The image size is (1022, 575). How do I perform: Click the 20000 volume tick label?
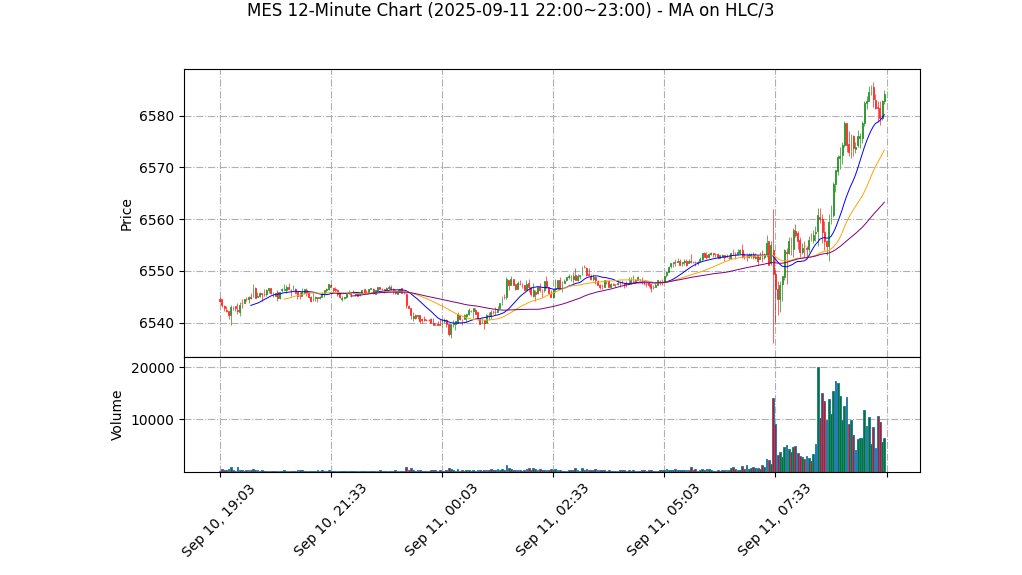coord(153,368)
